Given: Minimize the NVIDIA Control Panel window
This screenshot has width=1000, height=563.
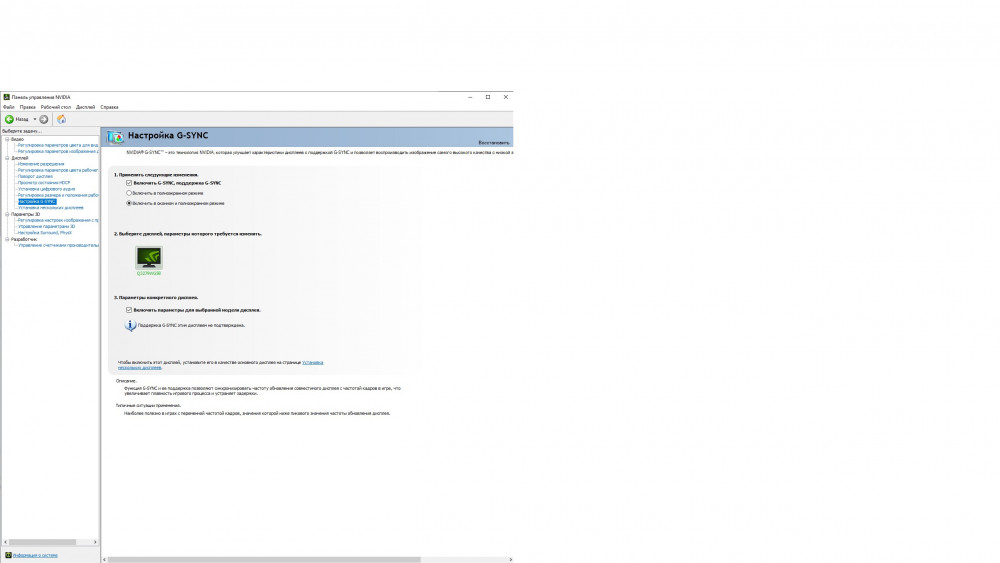Looking at the screenshot, I should [470, 98].
